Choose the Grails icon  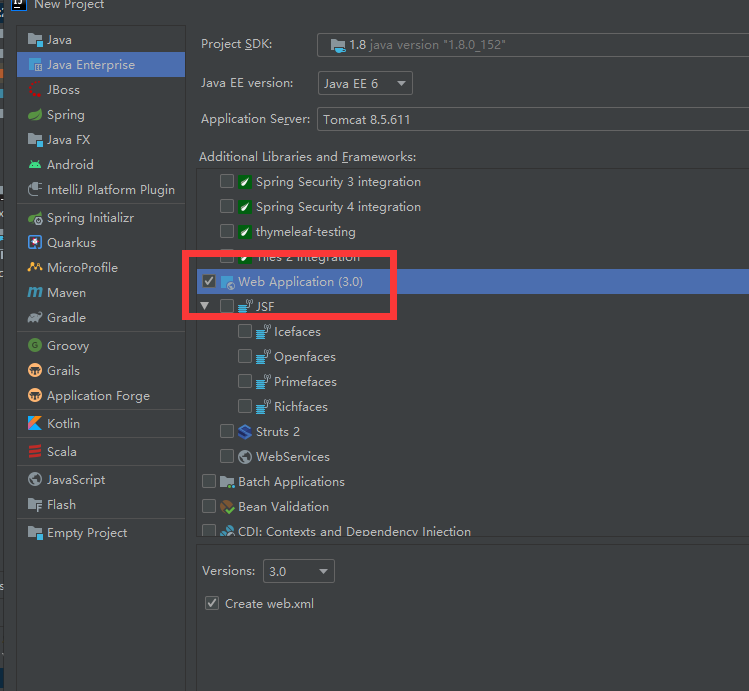point(35,370)
